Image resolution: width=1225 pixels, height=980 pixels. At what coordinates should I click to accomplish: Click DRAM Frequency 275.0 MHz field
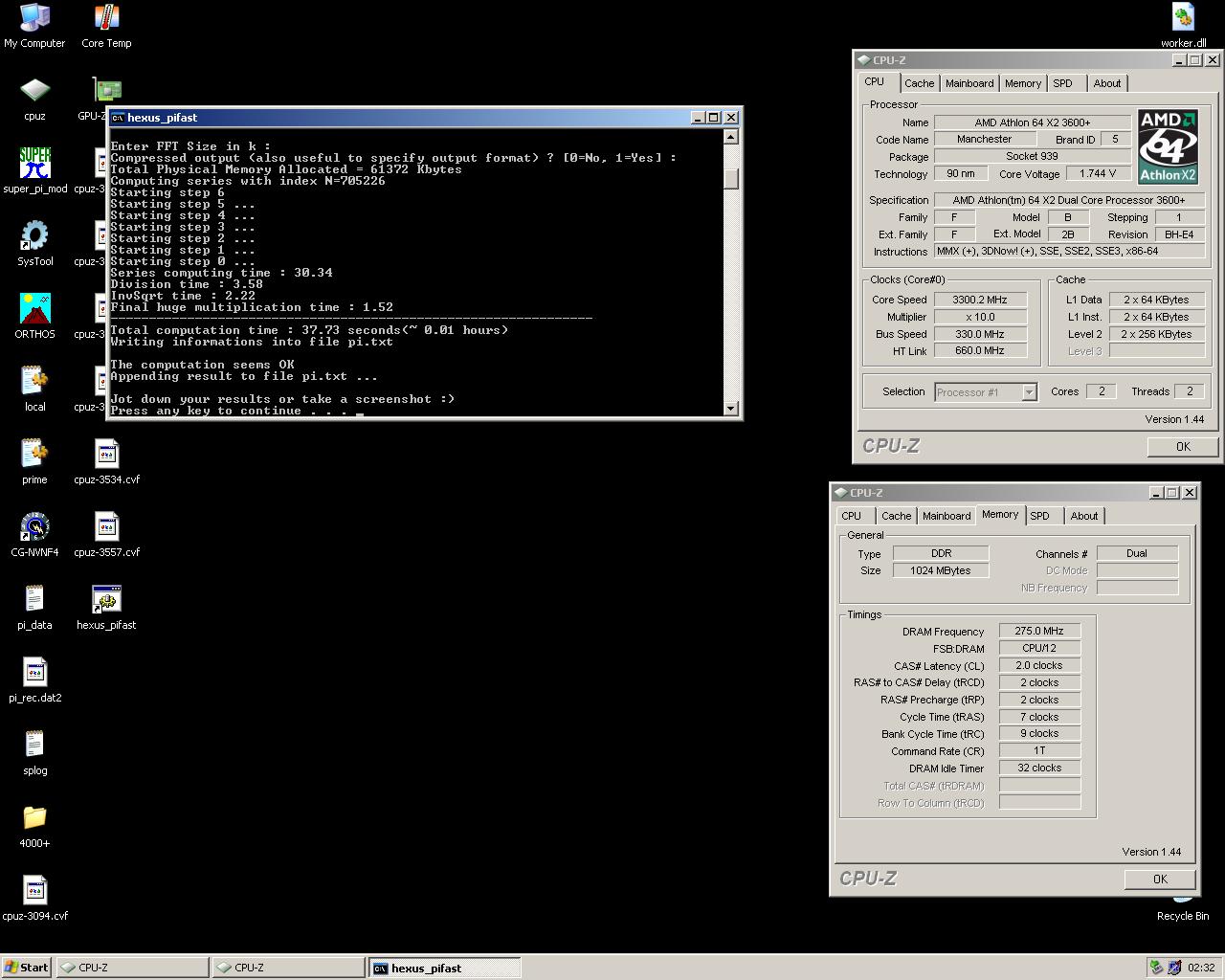pyautogui.click(x=1039, y=631)
